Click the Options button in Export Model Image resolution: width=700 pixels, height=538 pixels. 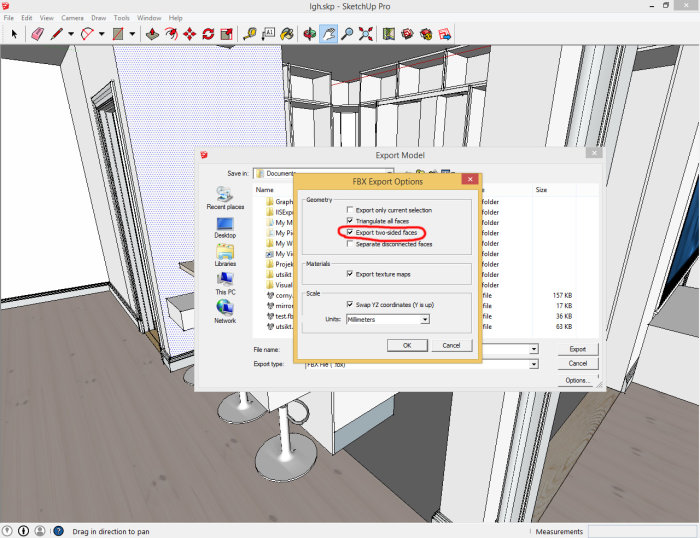[x=578, y=380]
